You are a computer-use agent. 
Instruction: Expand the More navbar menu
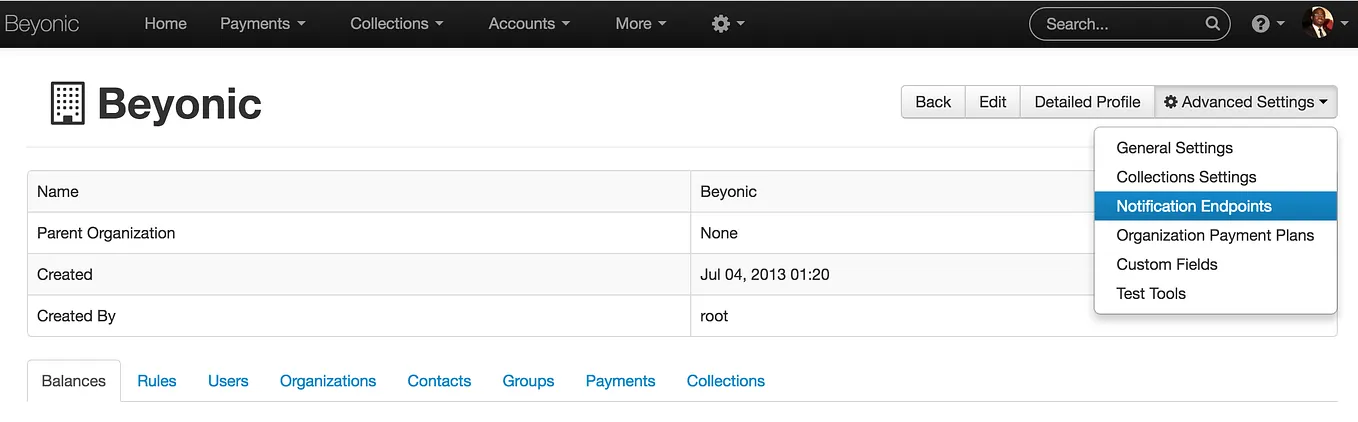641,23
